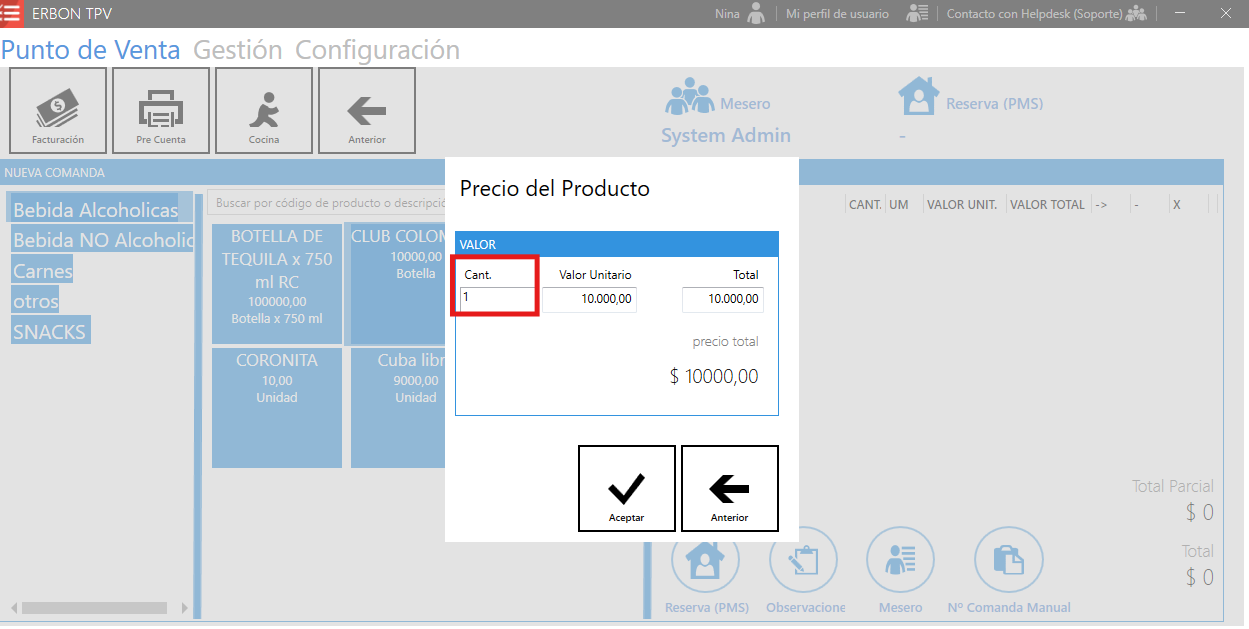Open the Observaciones clipboard icon
Screen dimensions: 1249x629
[803, 561]
